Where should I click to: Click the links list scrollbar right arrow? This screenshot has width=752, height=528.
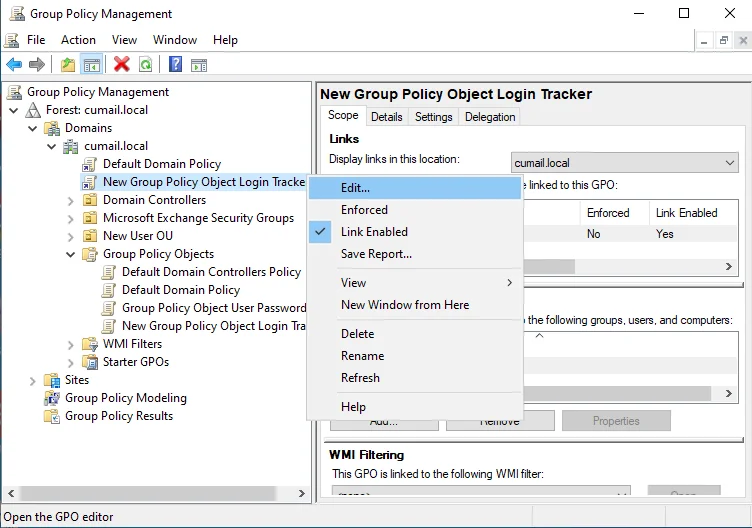tap(729, 266)
